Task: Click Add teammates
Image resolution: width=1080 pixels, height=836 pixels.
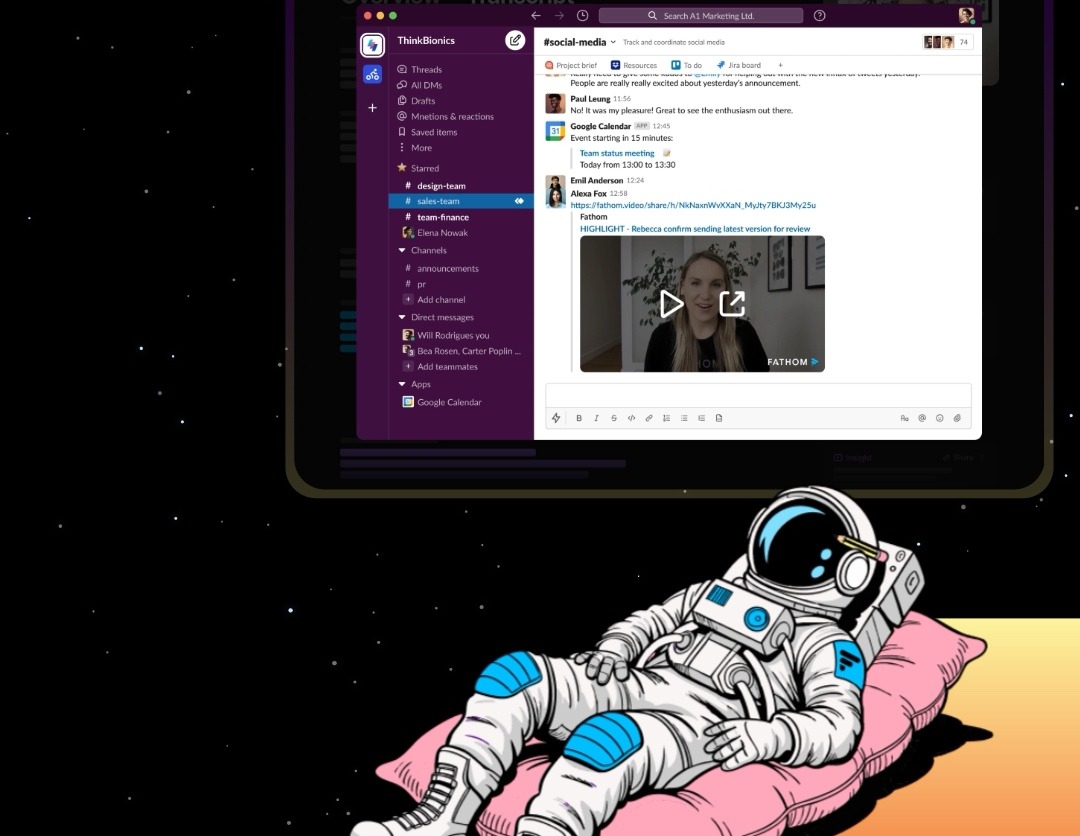Action: click(440, 367)
